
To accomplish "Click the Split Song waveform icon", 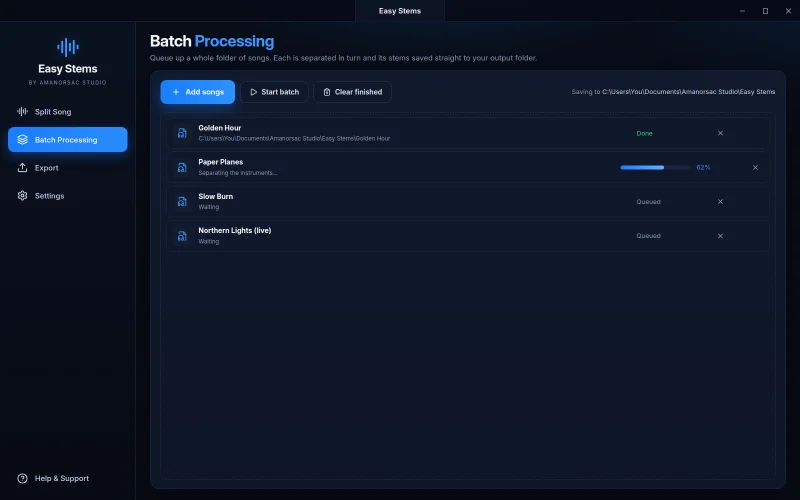I will [22, 111].
